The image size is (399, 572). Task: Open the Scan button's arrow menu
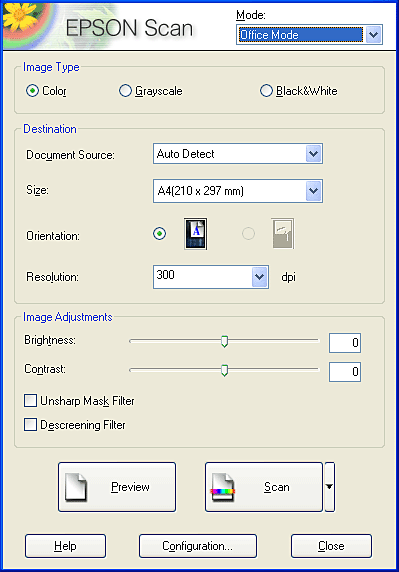point(329,487)
